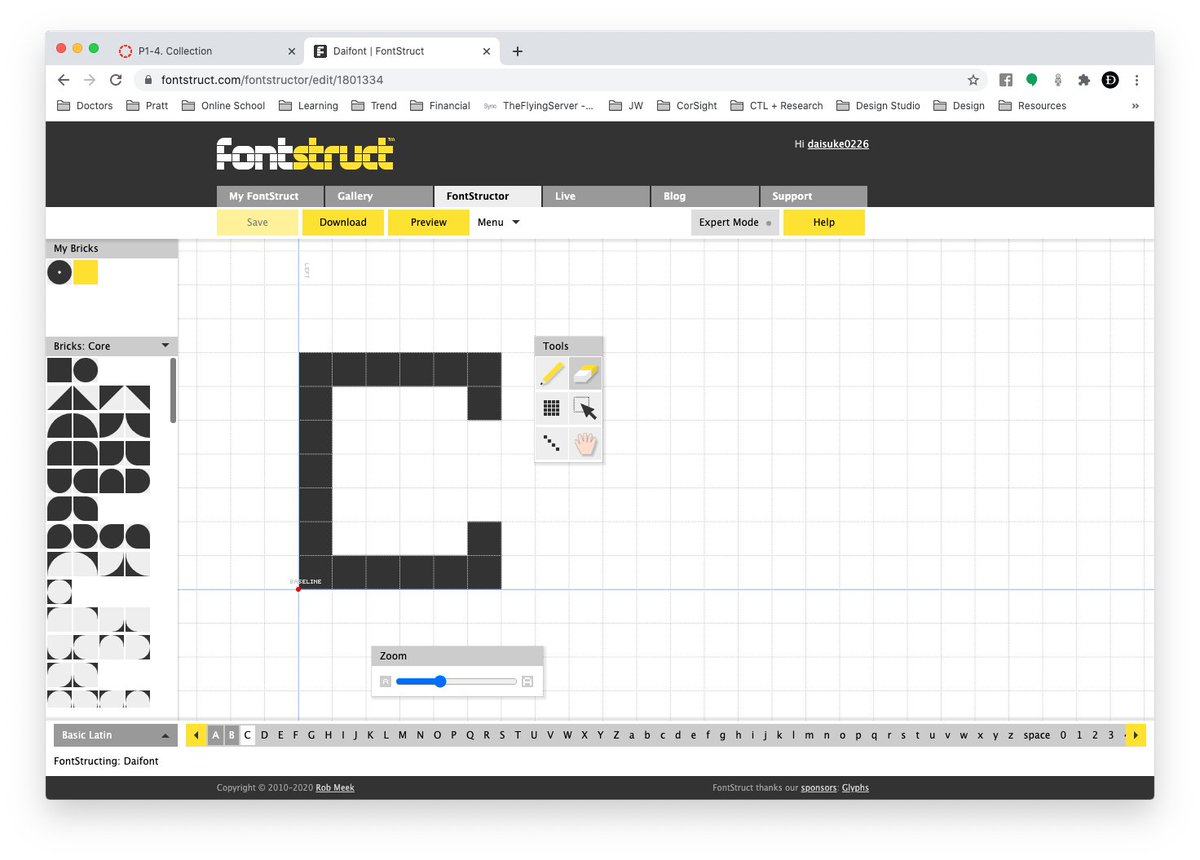Reload the FontStruct page
The image size is (1200, 860).
(x=116, y=80)
